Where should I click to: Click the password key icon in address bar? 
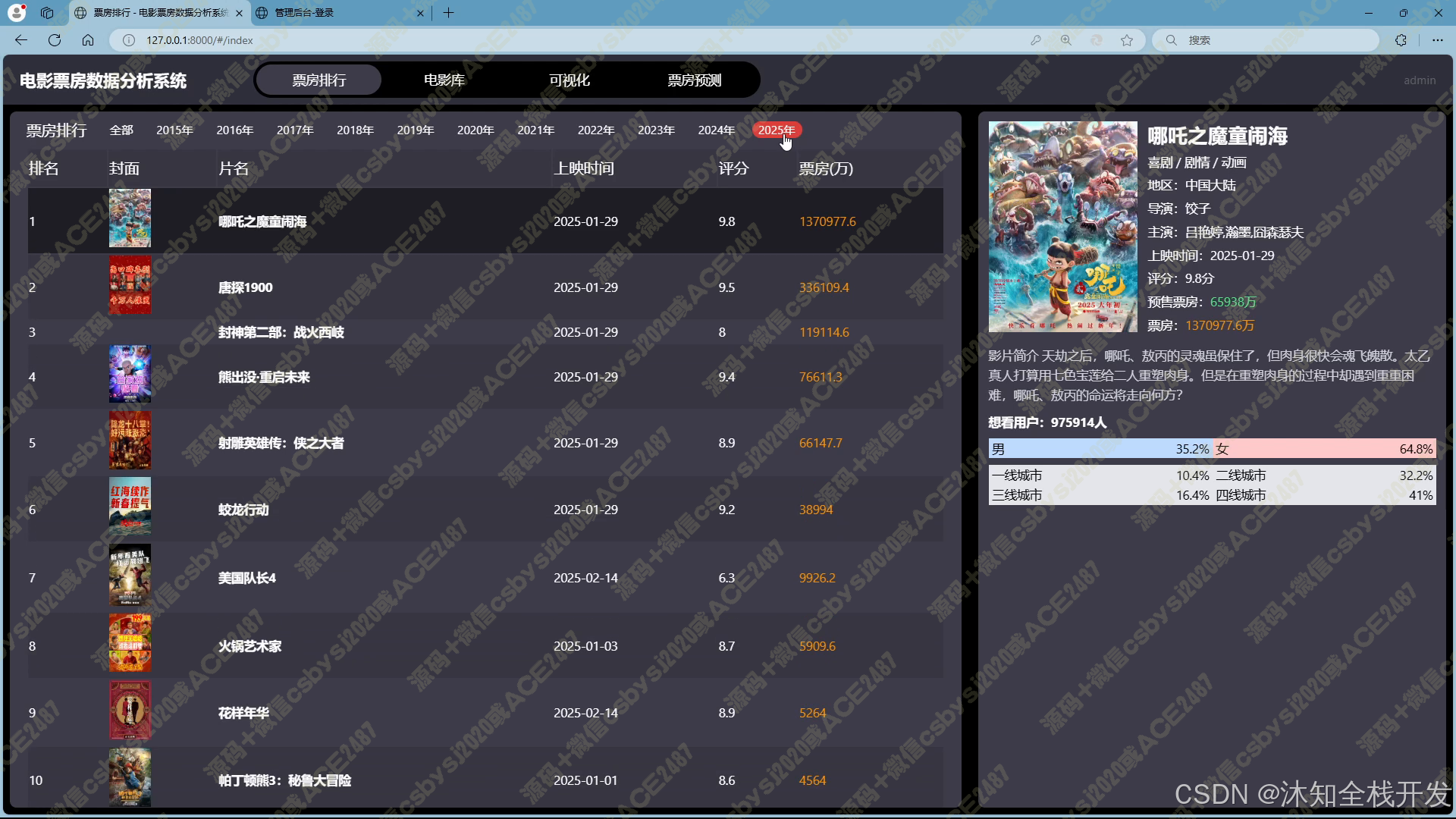coord(1036,40)
